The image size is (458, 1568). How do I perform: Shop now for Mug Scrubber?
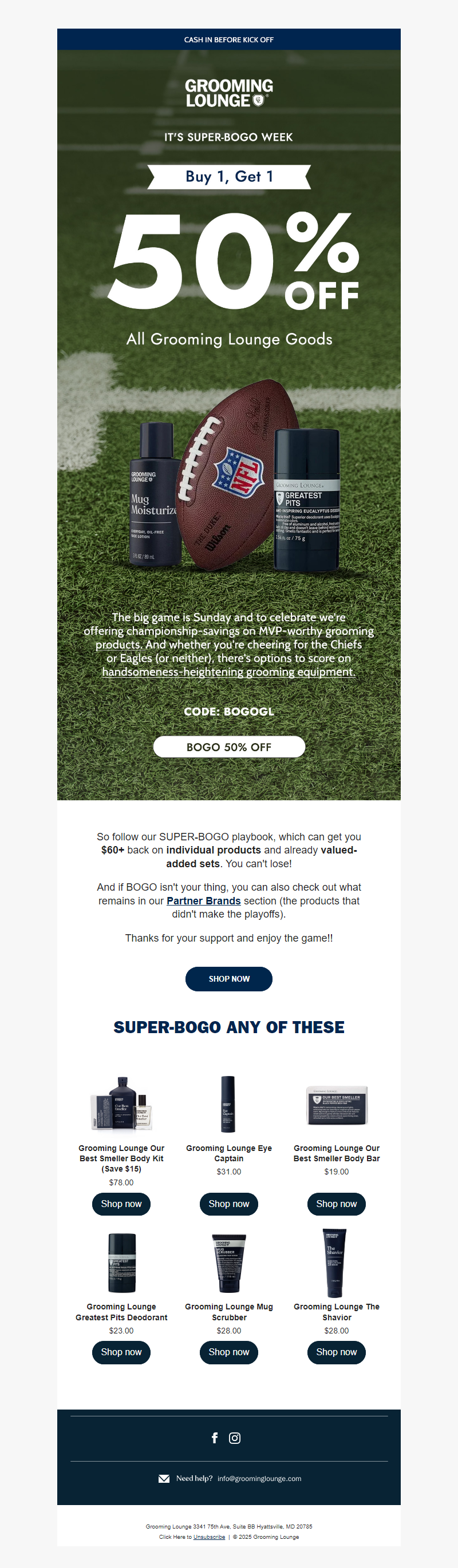229,1352
